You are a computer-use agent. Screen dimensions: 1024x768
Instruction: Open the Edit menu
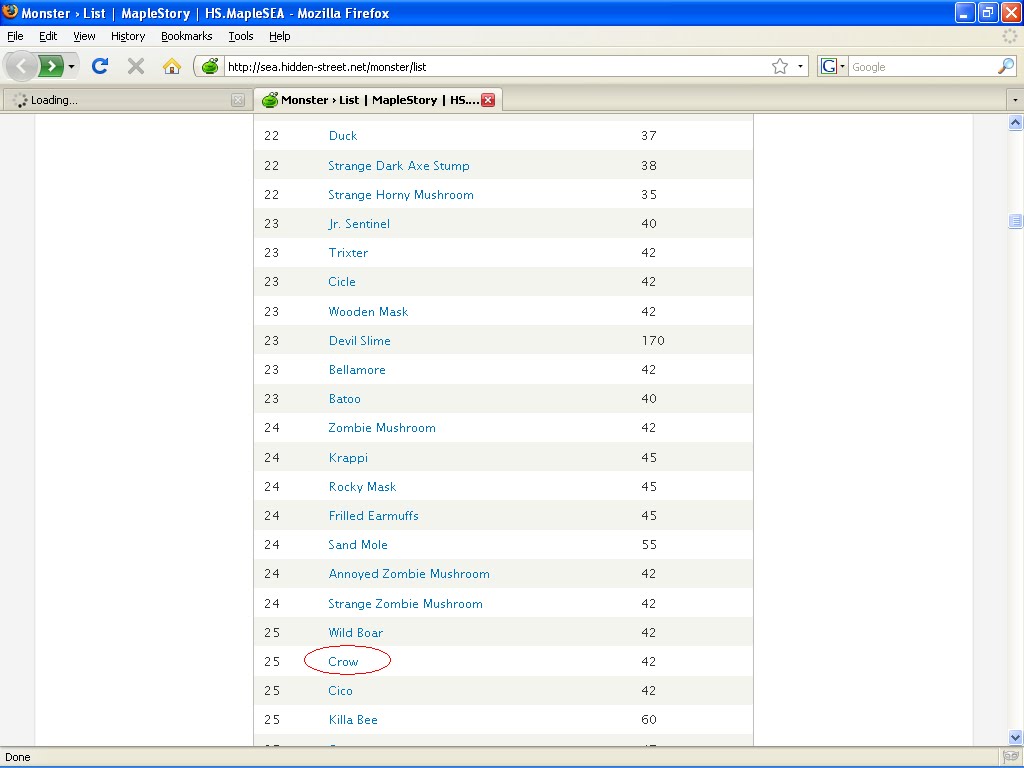(x=48, y=36)
